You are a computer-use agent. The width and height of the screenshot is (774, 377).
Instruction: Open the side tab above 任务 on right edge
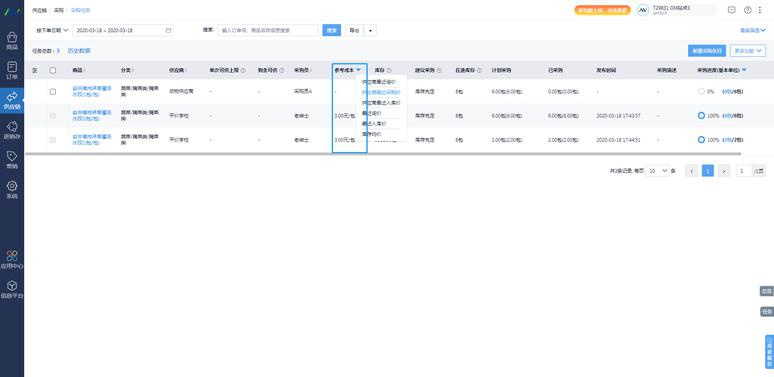click(x=767, y=291)
